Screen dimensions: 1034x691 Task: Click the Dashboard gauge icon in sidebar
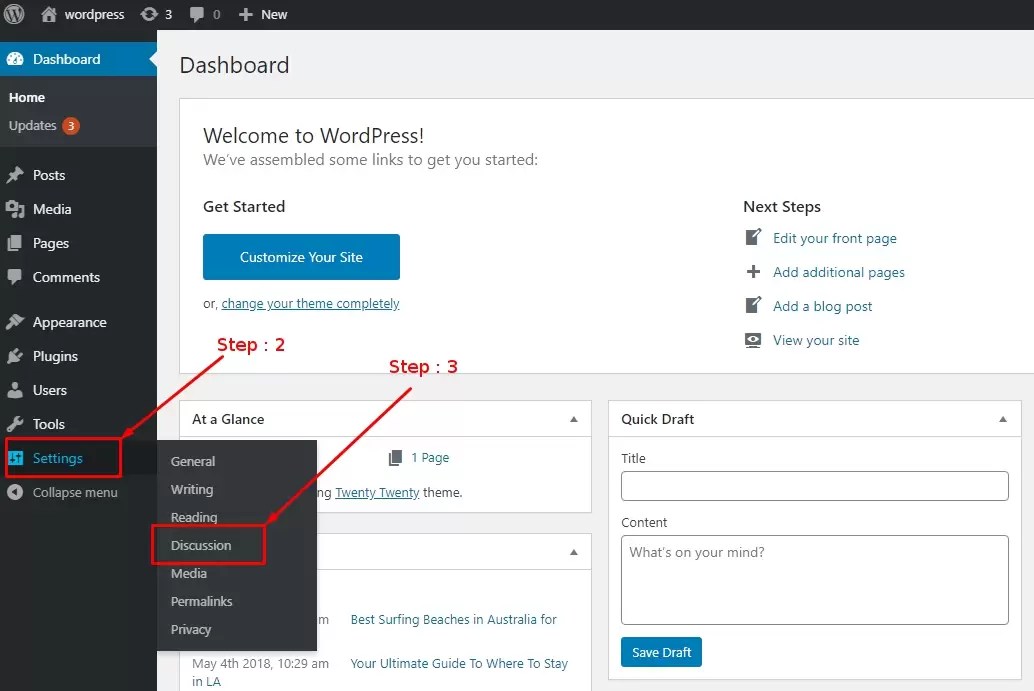pyautogui.click(x=14, y=58)
